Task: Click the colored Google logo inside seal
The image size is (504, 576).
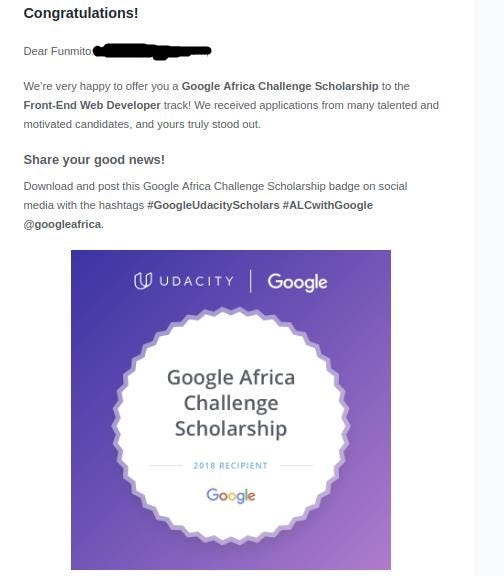Action: 231,496
